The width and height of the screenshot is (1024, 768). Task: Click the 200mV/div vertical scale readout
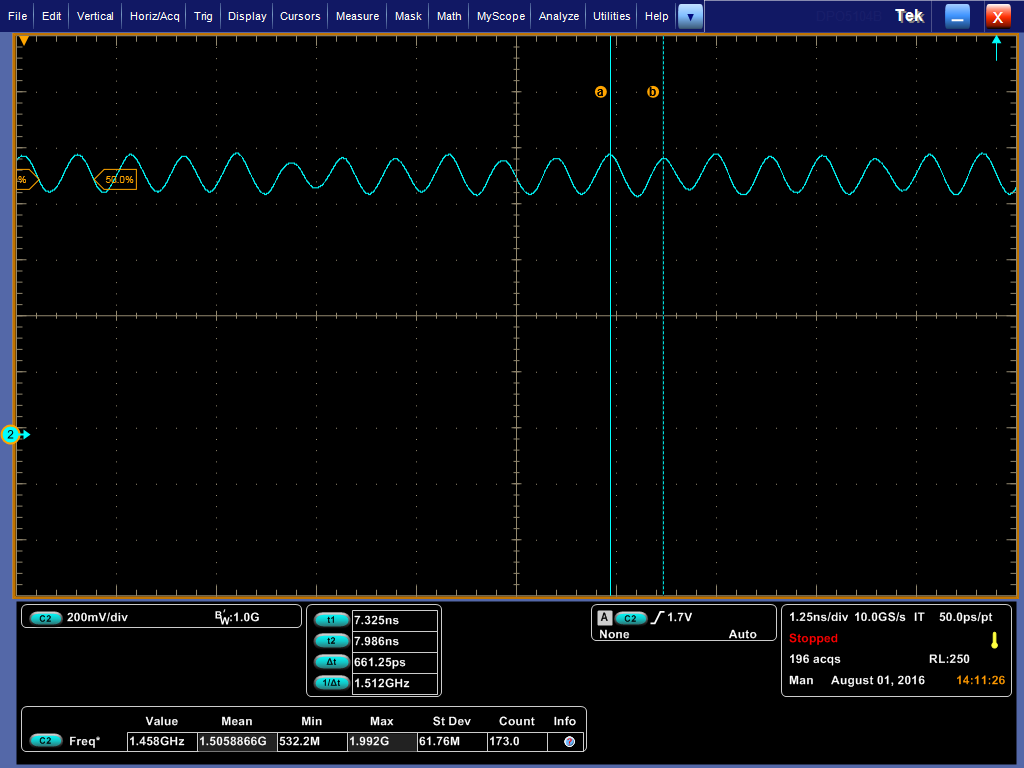[97, 618]
